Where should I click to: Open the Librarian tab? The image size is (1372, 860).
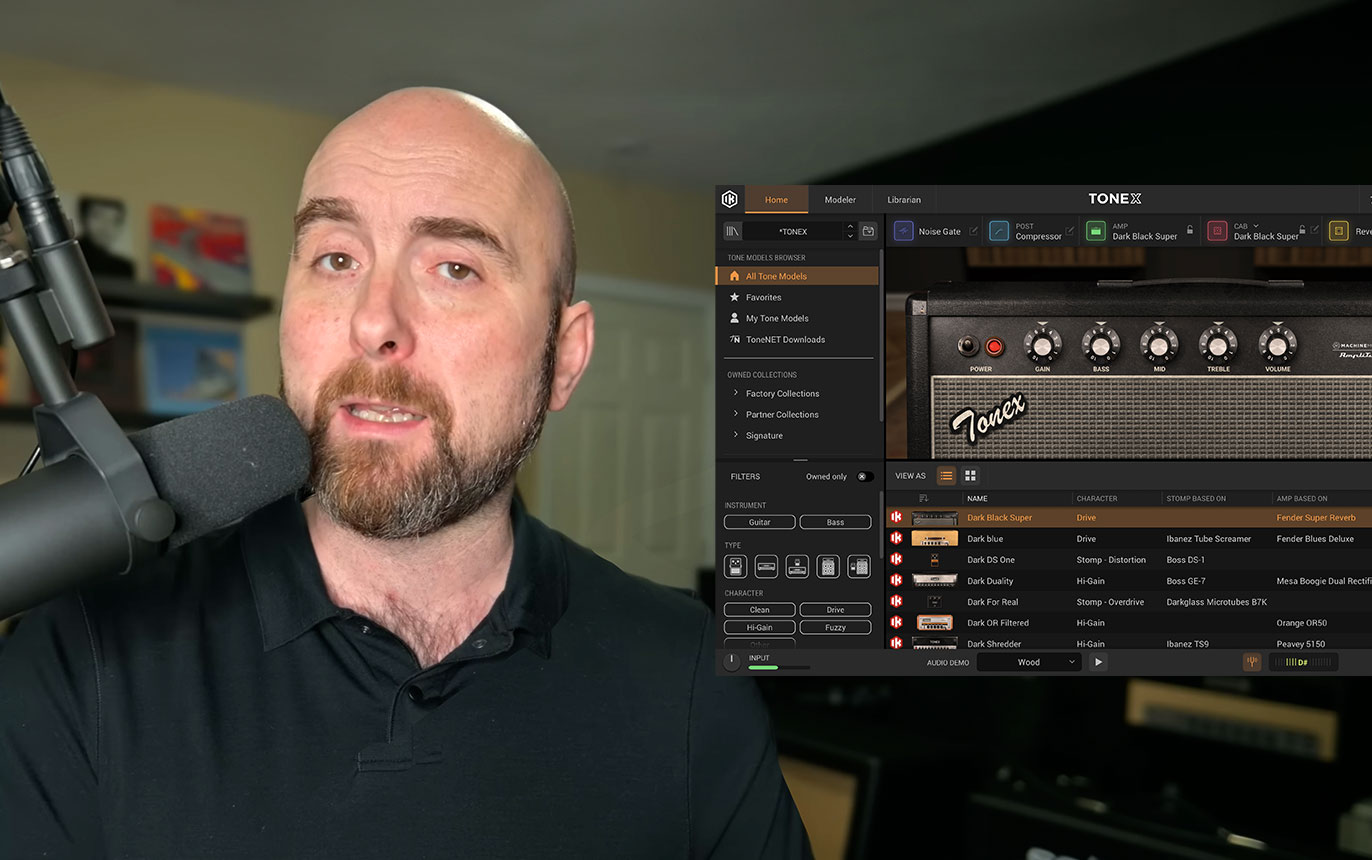click(904, 200)
